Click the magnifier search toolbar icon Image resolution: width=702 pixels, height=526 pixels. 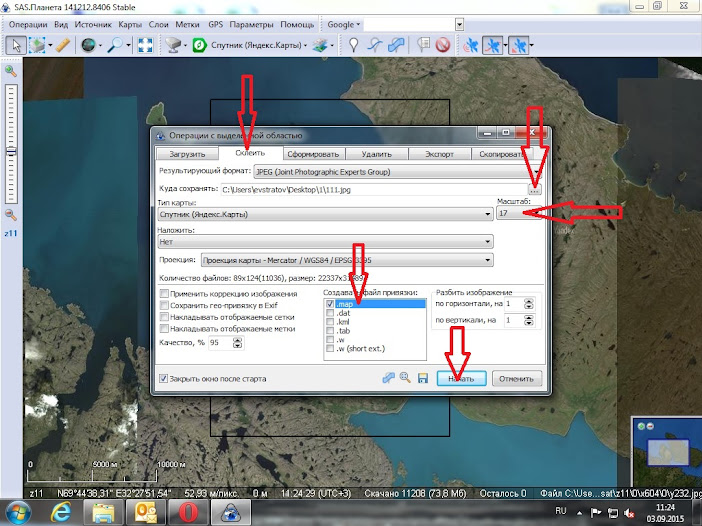(x=116, y=45)
